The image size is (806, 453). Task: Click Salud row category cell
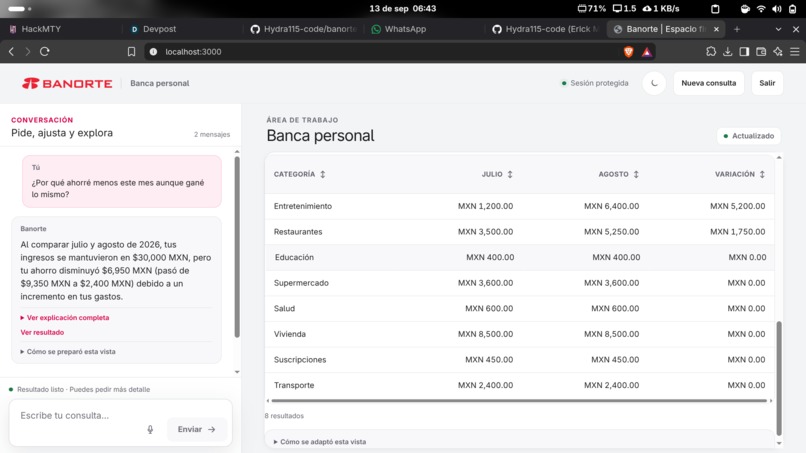point(284,309)
